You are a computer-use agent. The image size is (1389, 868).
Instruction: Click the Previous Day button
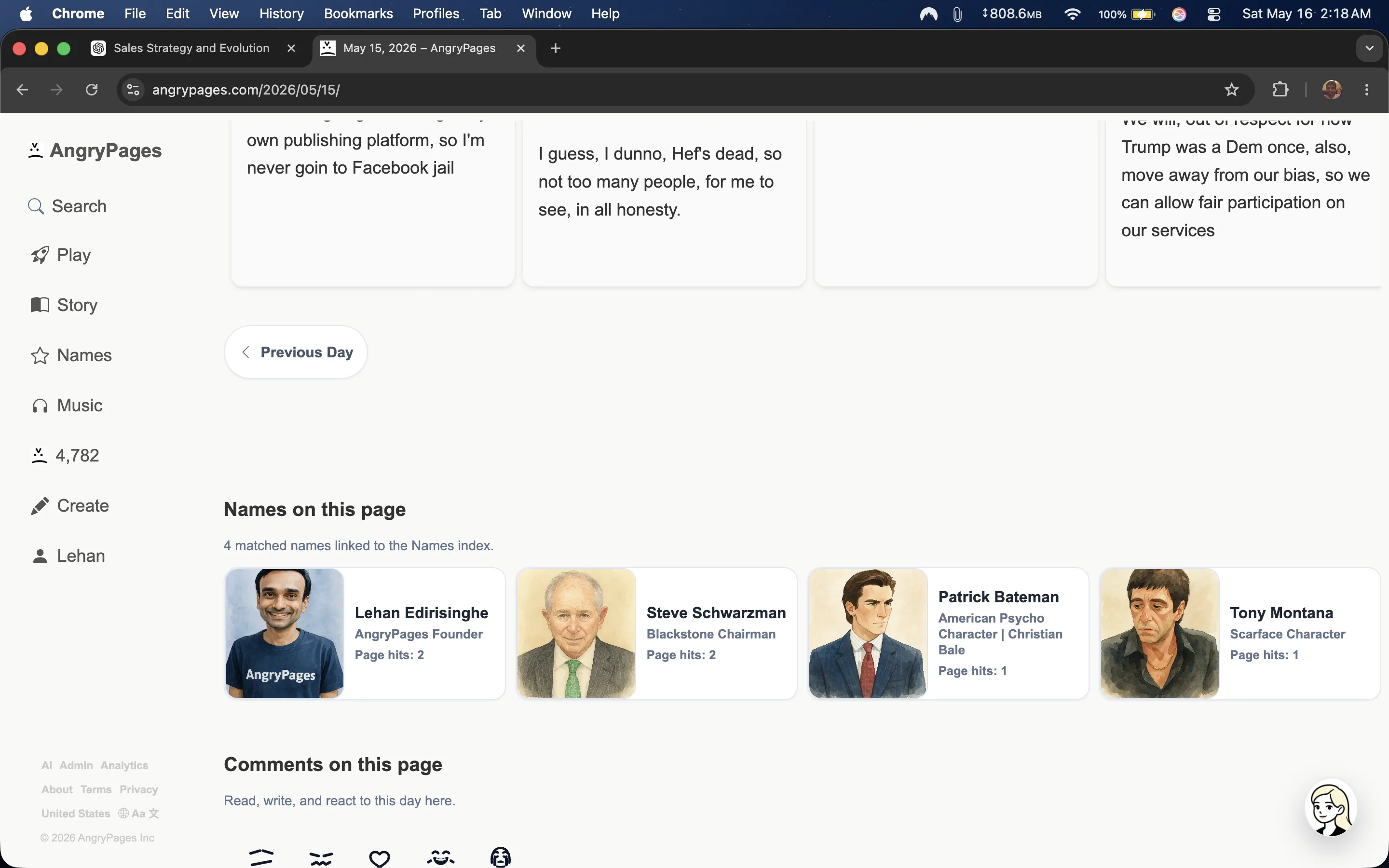click(296, 352)
